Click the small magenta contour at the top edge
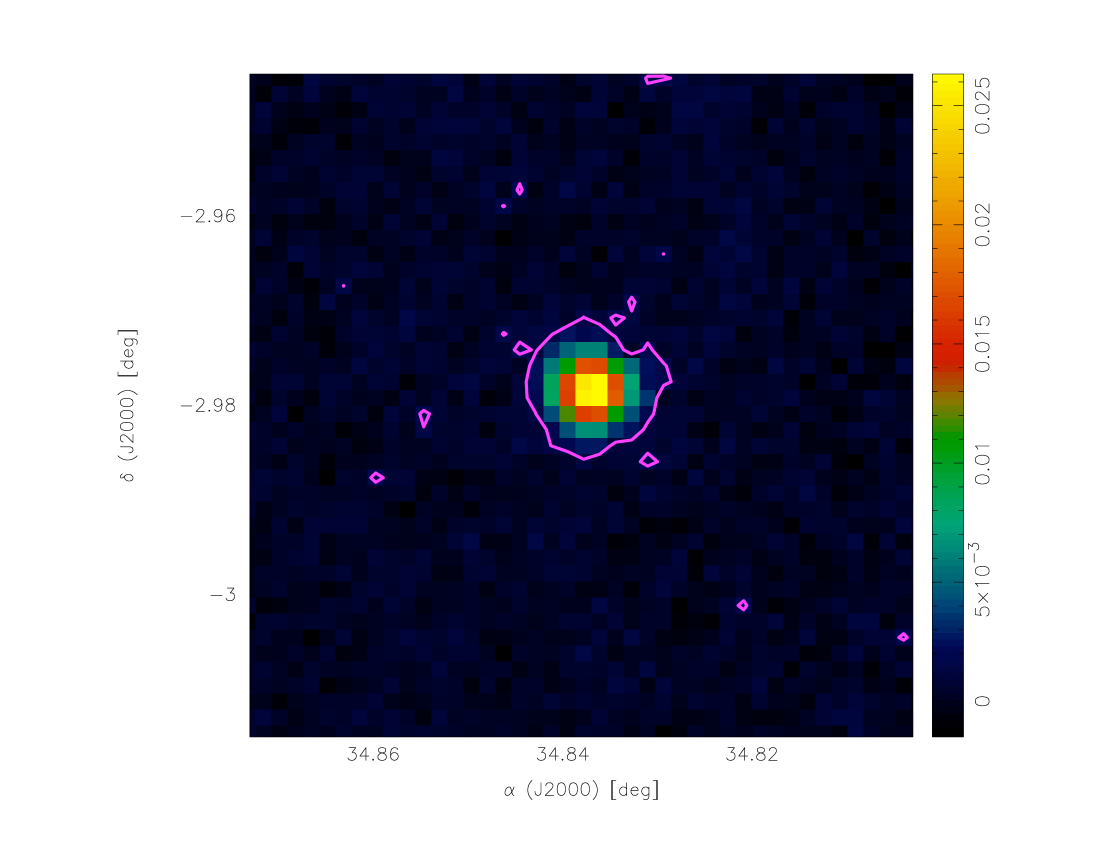This screenshot has height=850, width=1100. pos(658,79)
